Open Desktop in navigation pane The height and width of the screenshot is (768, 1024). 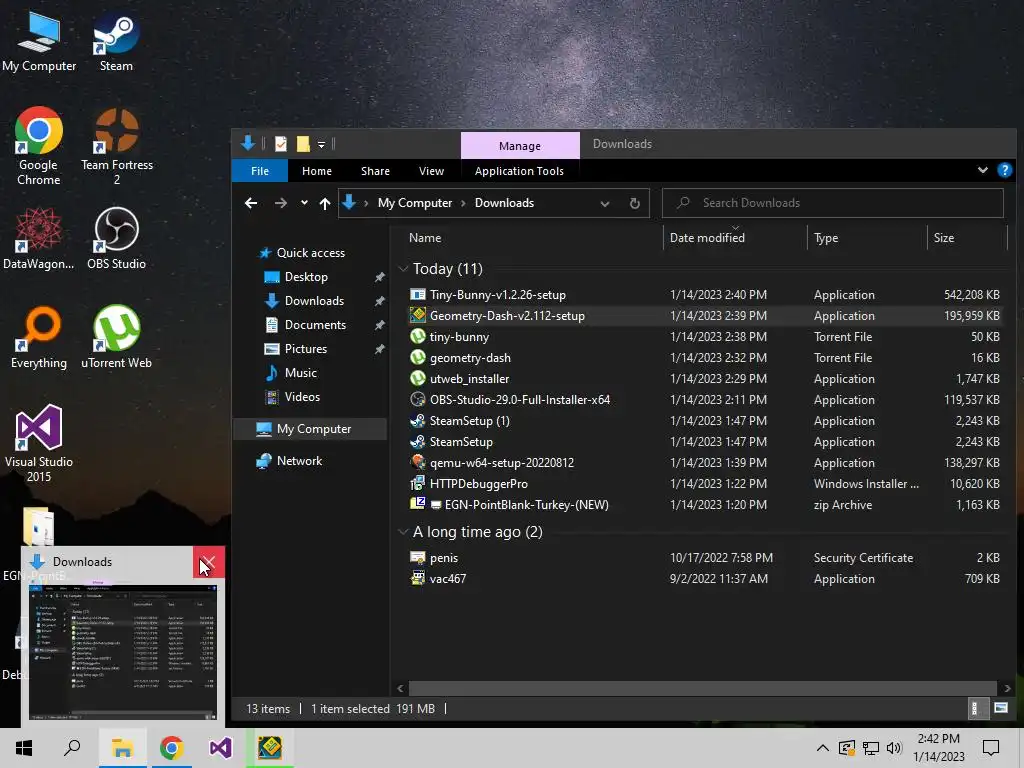[306, 277]
